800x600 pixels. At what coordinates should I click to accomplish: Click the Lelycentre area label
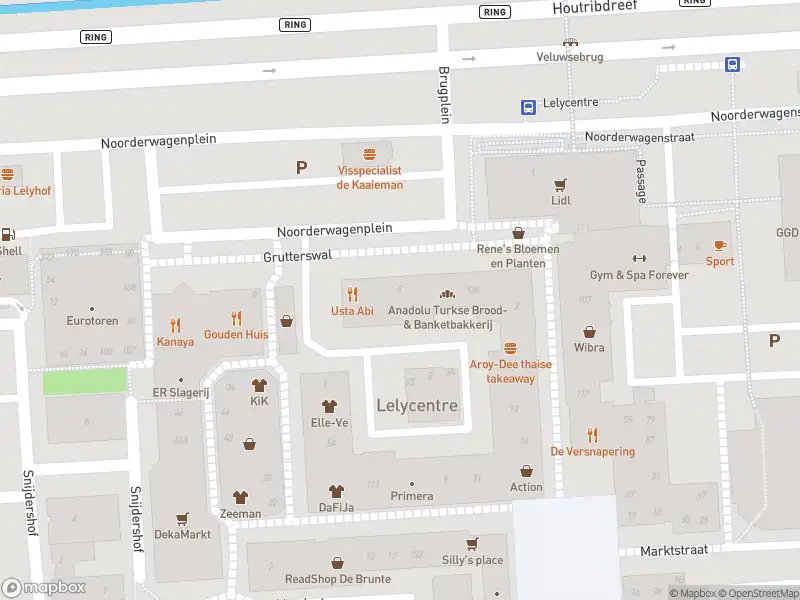point(418,406)
